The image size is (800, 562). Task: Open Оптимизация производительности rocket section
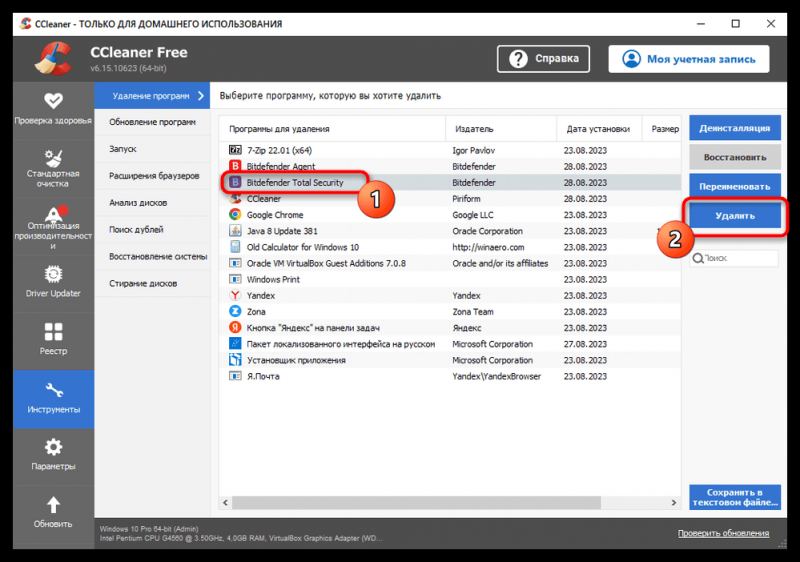(53, 227)
